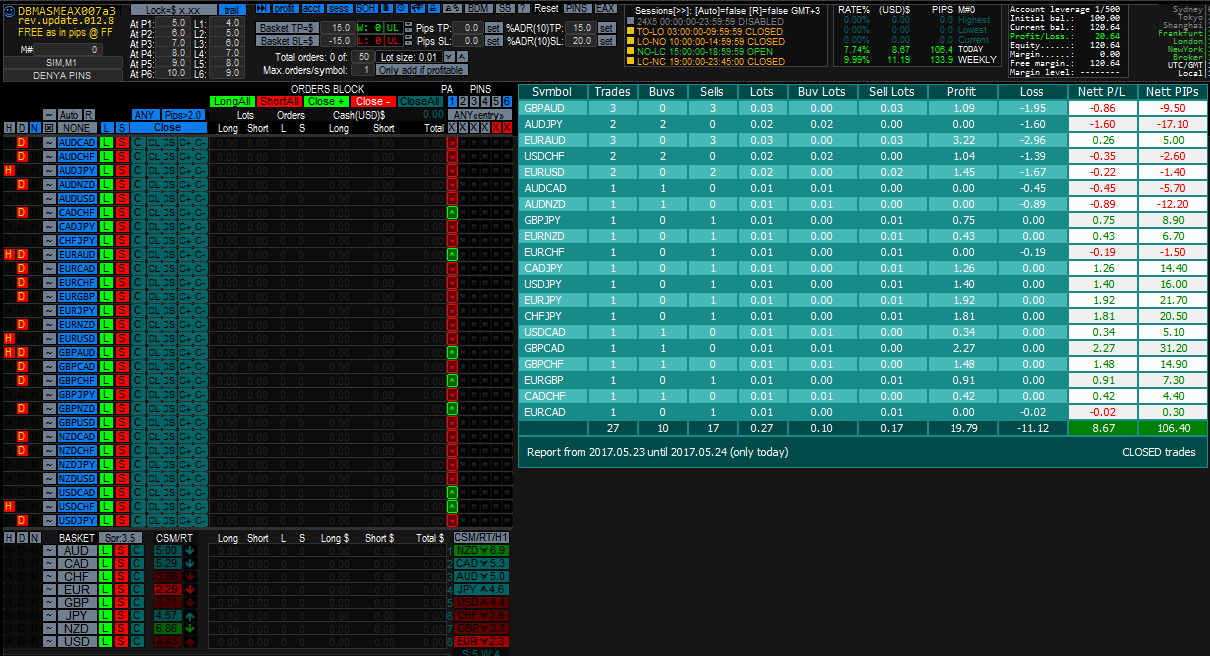Screen dimensions: 1210x656
Task: Click the green up-arrow PA icon for EURAUD
Action: (x=452, y=255)
